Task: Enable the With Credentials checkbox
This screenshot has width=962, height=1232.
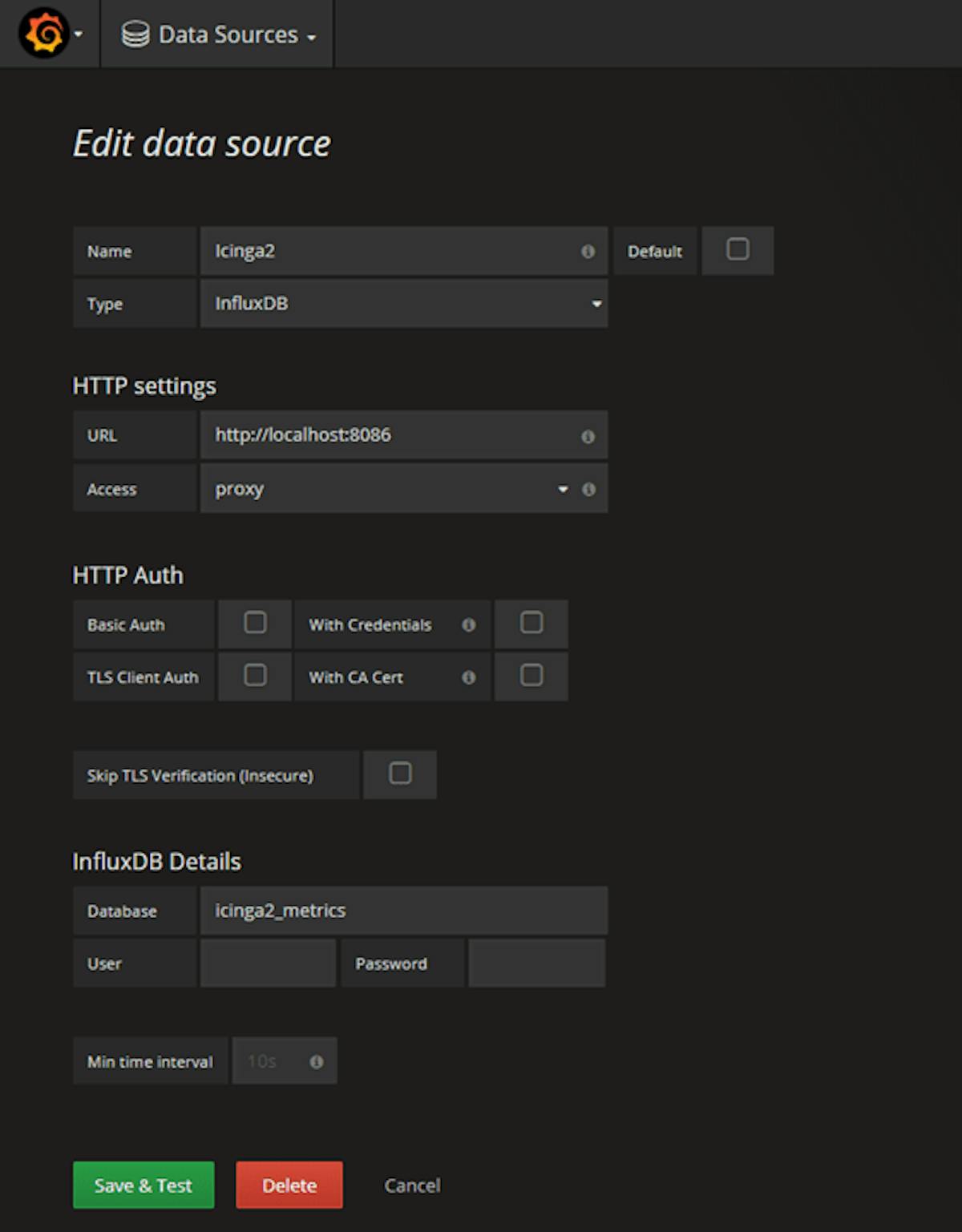Action: click(x=532, y=623)
